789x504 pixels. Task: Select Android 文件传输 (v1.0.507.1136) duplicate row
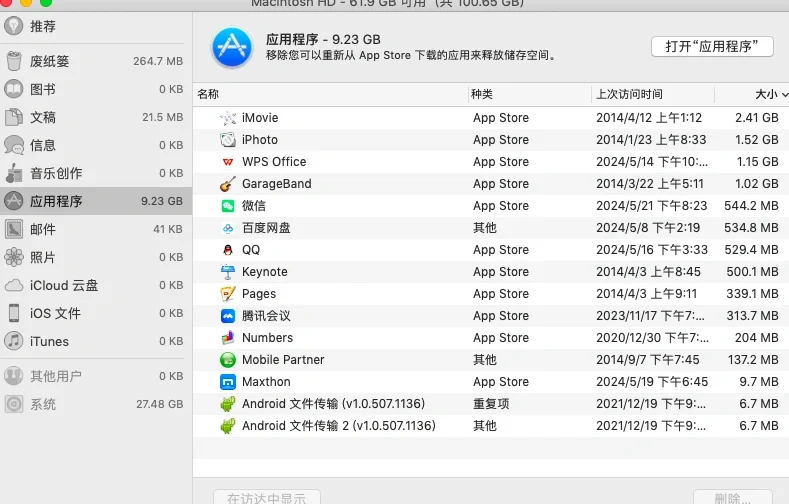[491, 404]
